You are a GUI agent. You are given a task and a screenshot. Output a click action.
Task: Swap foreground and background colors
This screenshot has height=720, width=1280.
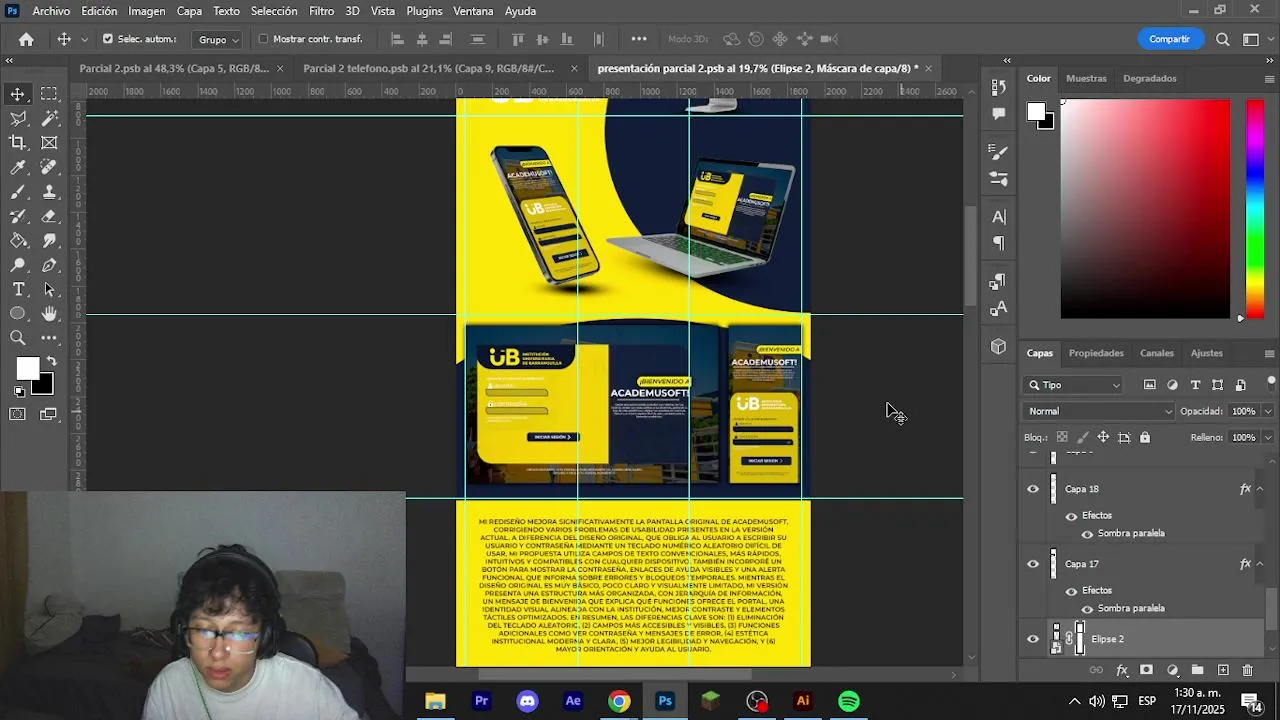[x=52, y=362]
